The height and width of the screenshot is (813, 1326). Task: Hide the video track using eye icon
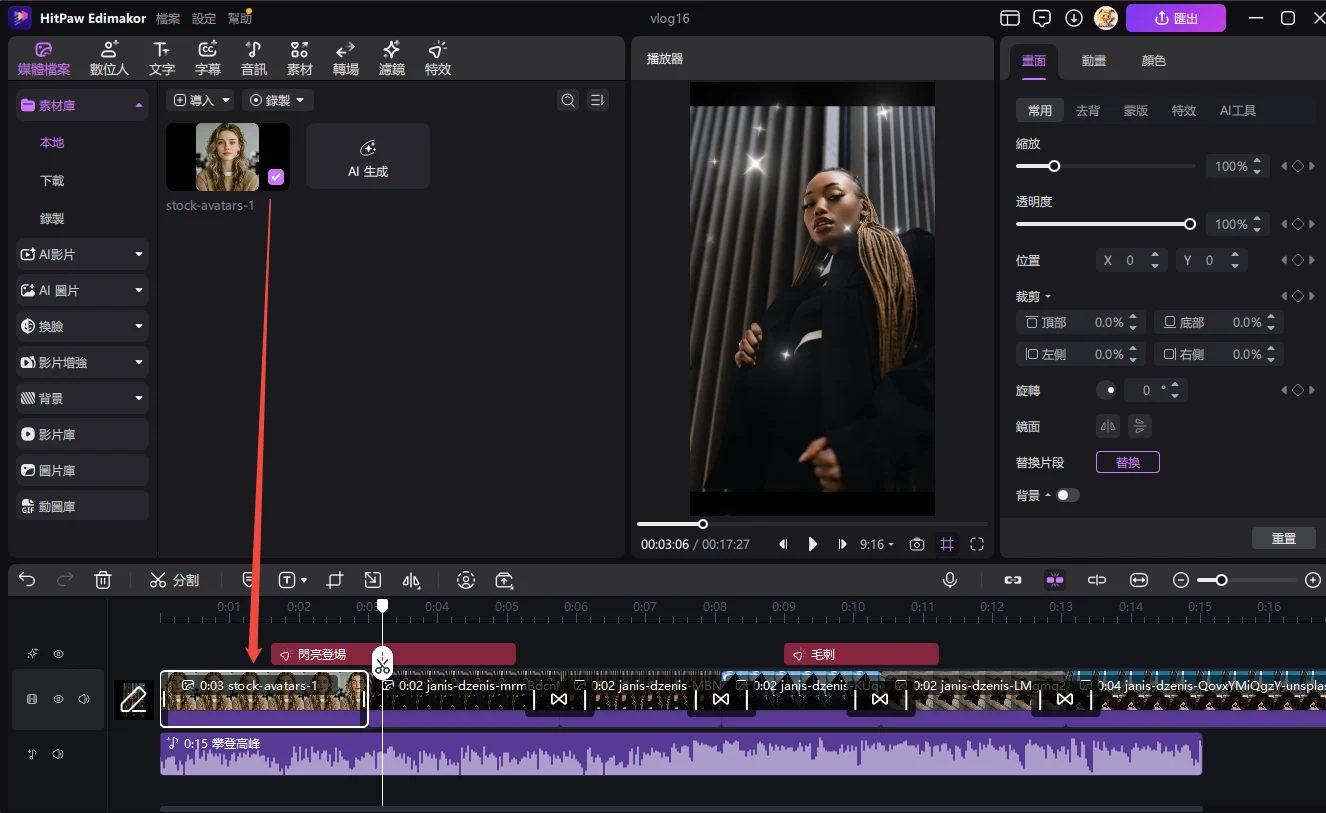click(58, 700)
